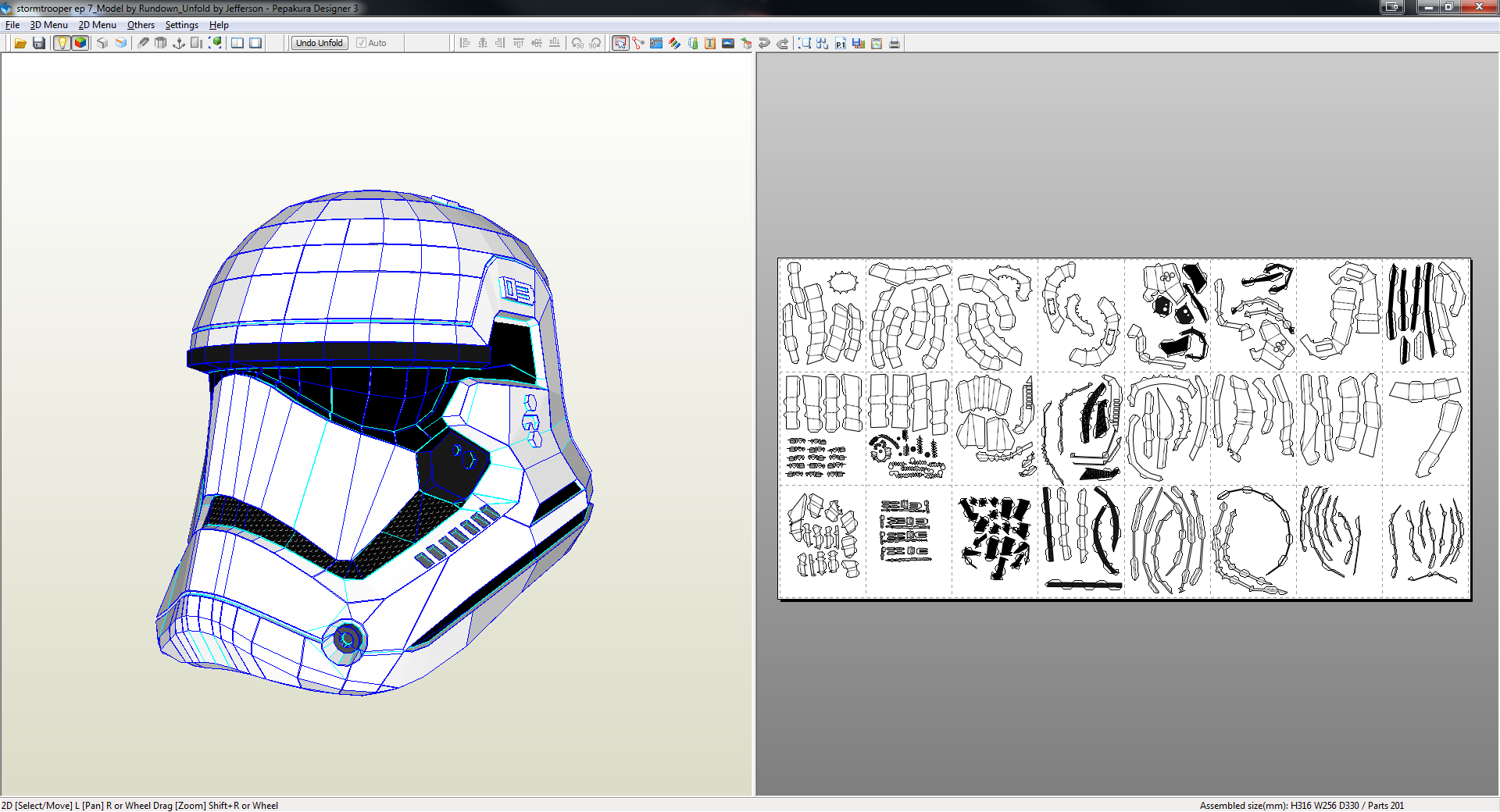Viewport: 1500px width, 812px height.
Task: Open the File menu
Action: pyautogui.click(x=12, y=25)
